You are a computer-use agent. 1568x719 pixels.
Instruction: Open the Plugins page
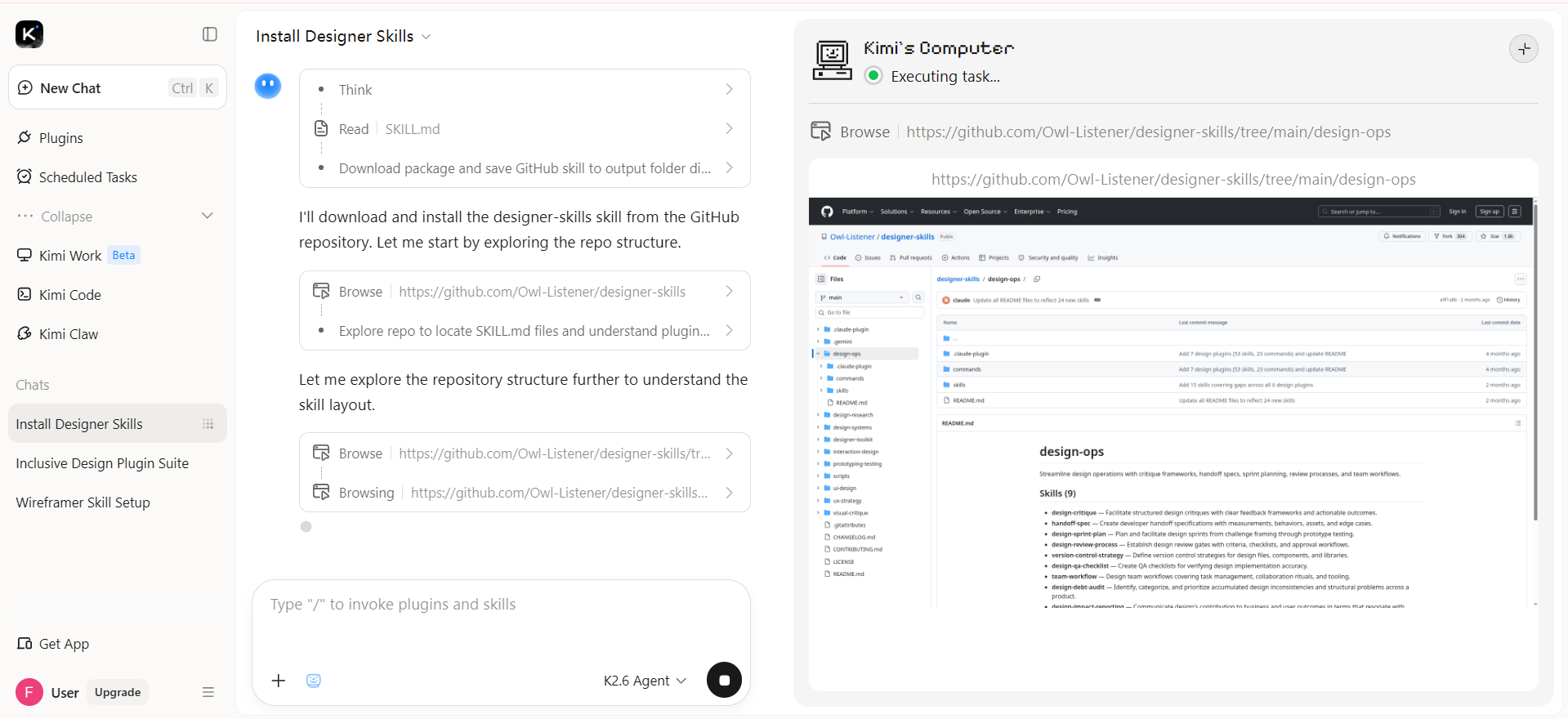61,138
